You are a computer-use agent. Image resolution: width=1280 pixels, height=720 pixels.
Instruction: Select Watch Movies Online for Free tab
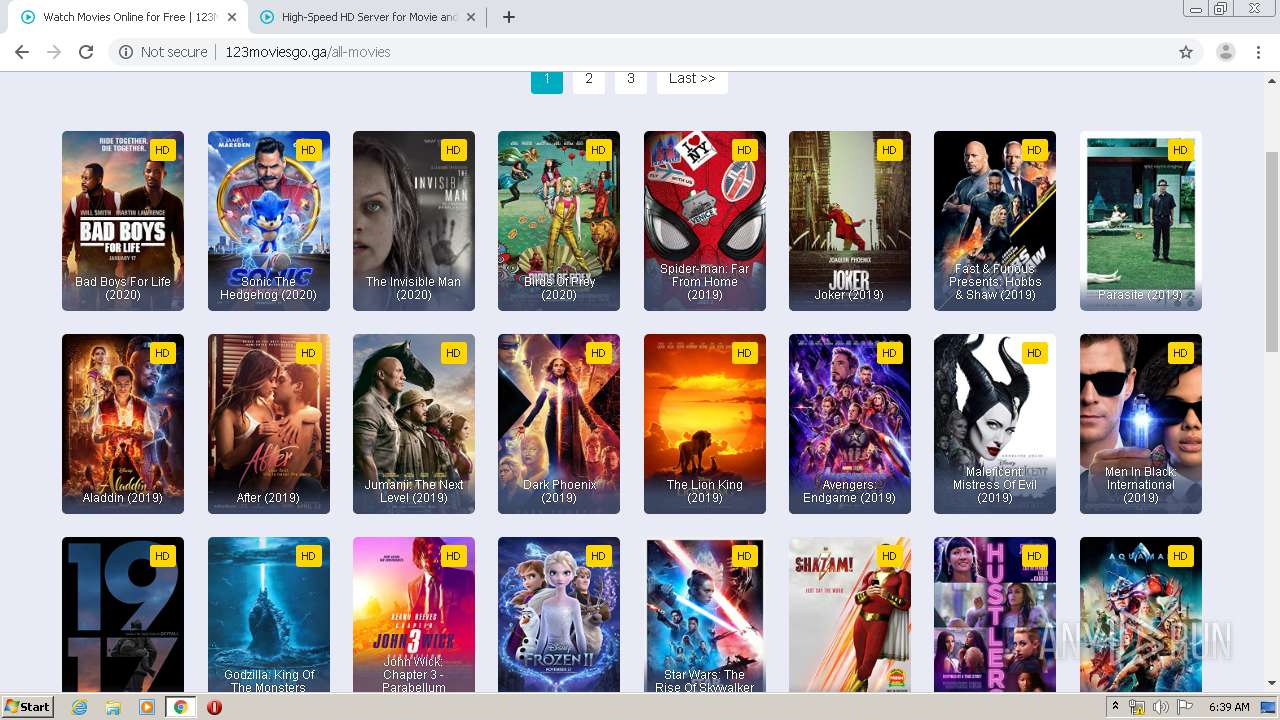coord(129,17)
